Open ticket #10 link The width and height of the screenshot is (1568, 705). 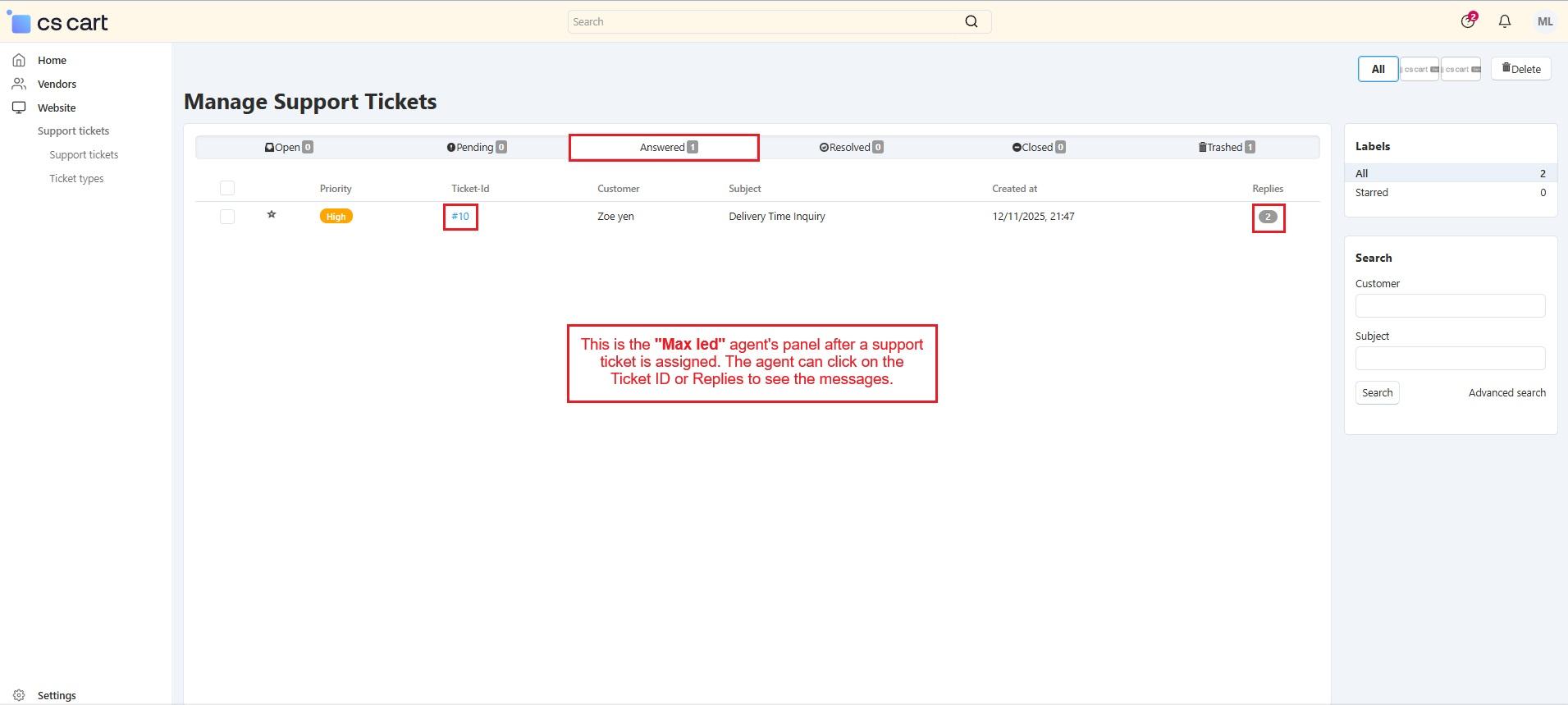tap(460, 217)
